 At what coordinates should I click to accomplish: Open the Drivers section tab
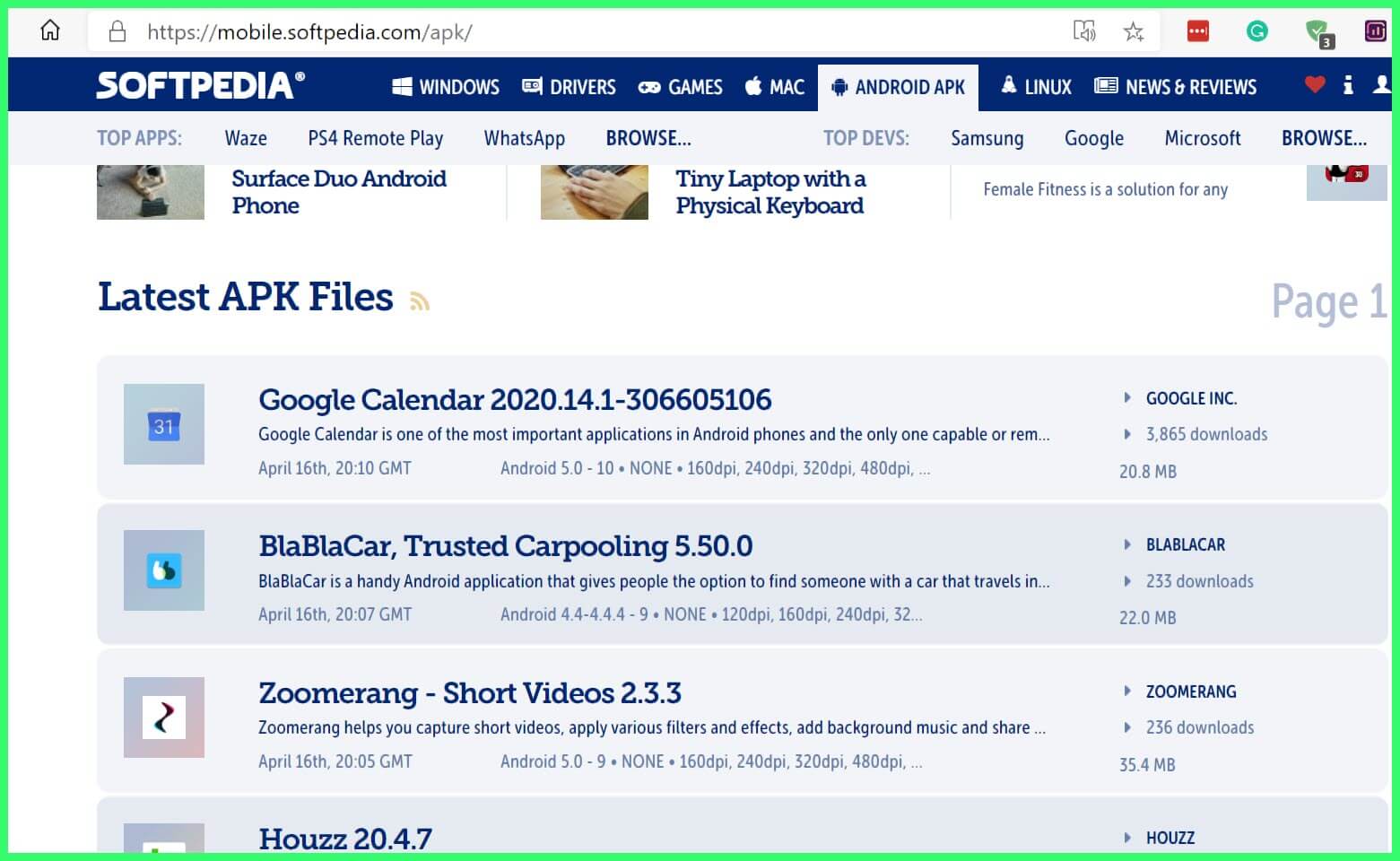coord(569,87)
